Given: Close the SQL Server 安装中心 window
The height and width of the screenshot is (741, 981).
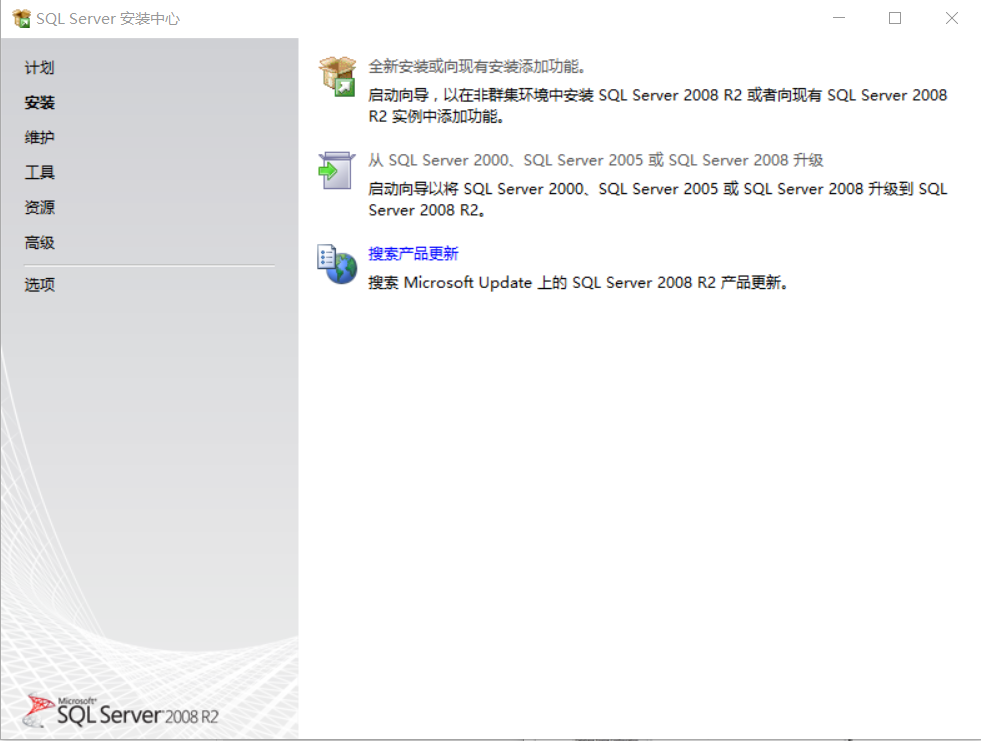Looking at the screenshot, I should coord(952,18).
